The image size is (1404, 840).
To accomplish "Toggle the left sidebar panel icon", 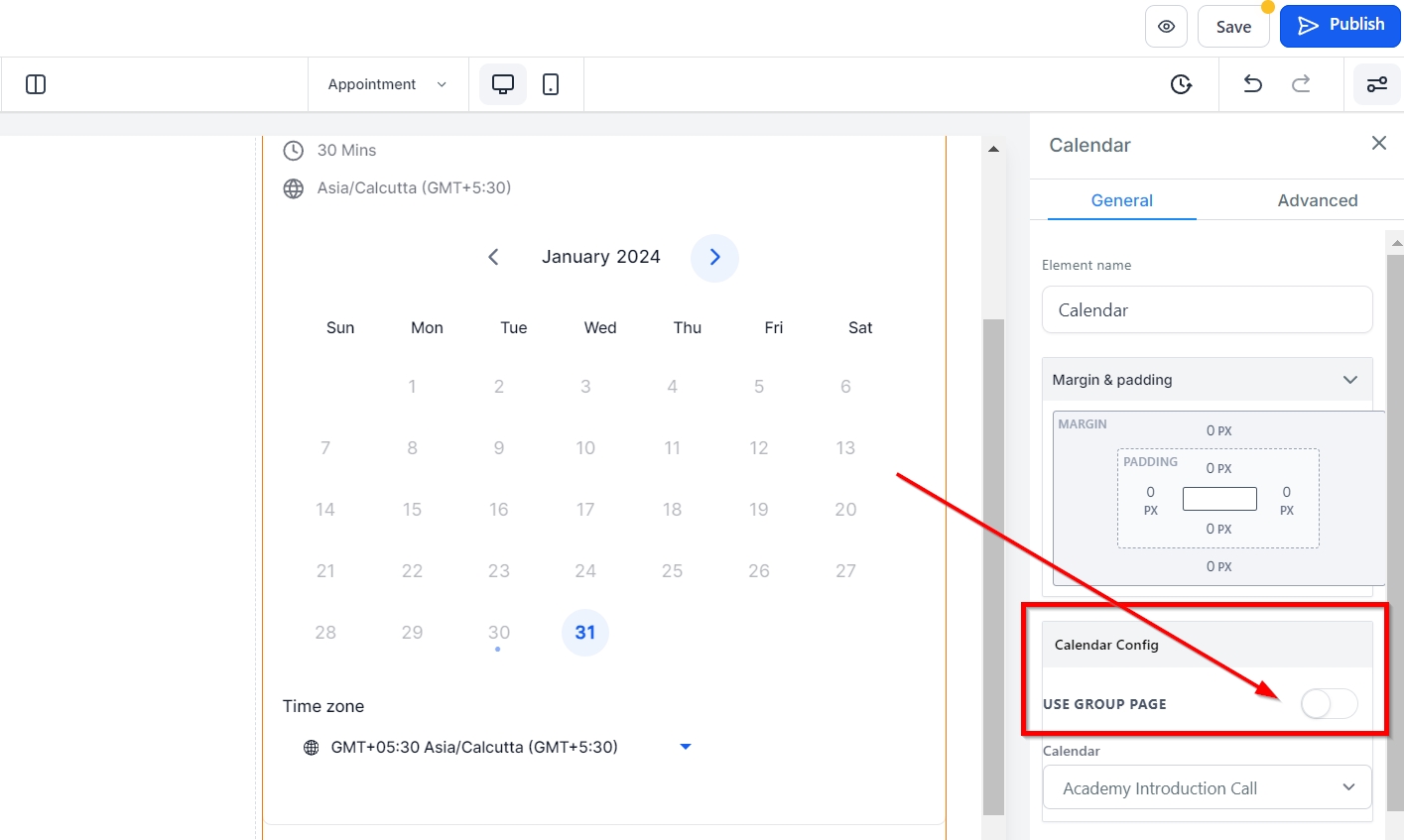I will [36, 84].
